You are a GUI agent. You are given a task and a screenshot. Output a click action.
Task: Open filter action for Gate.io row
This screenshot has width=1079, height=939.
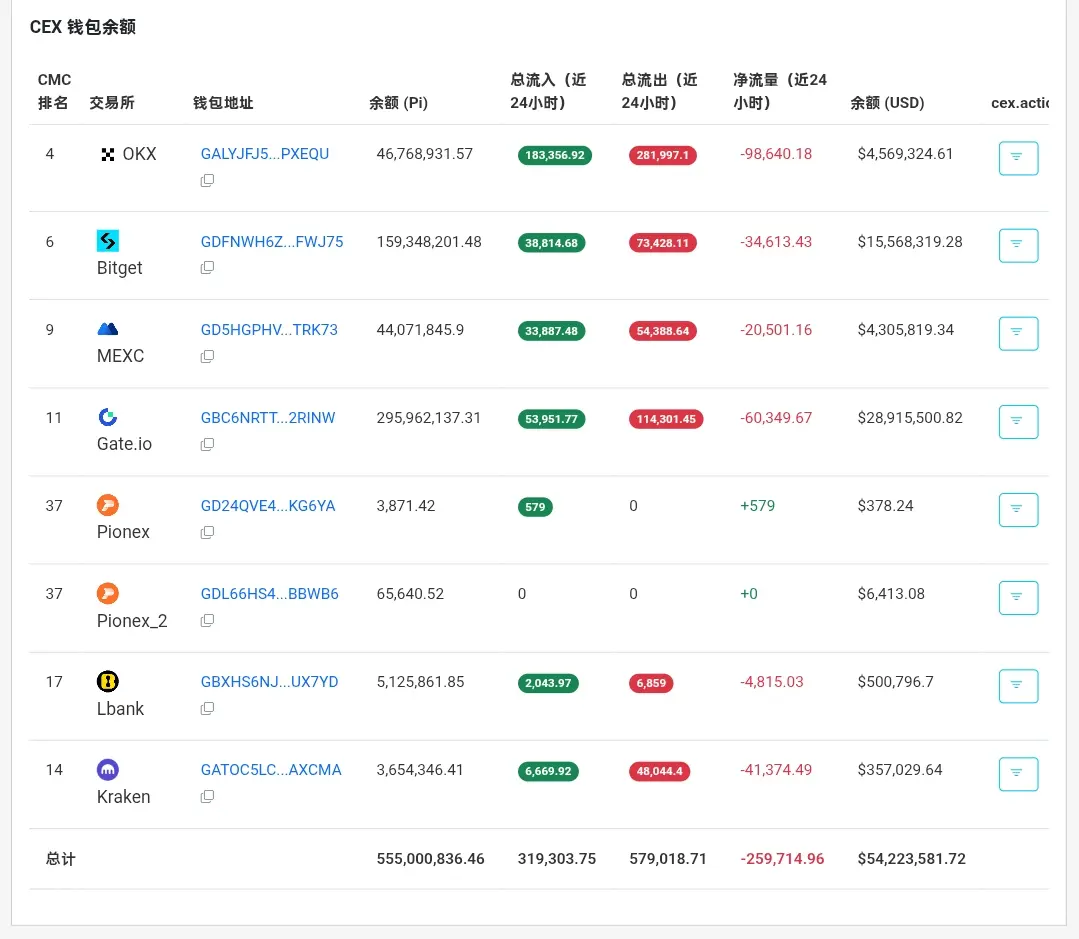point(1018,422)
